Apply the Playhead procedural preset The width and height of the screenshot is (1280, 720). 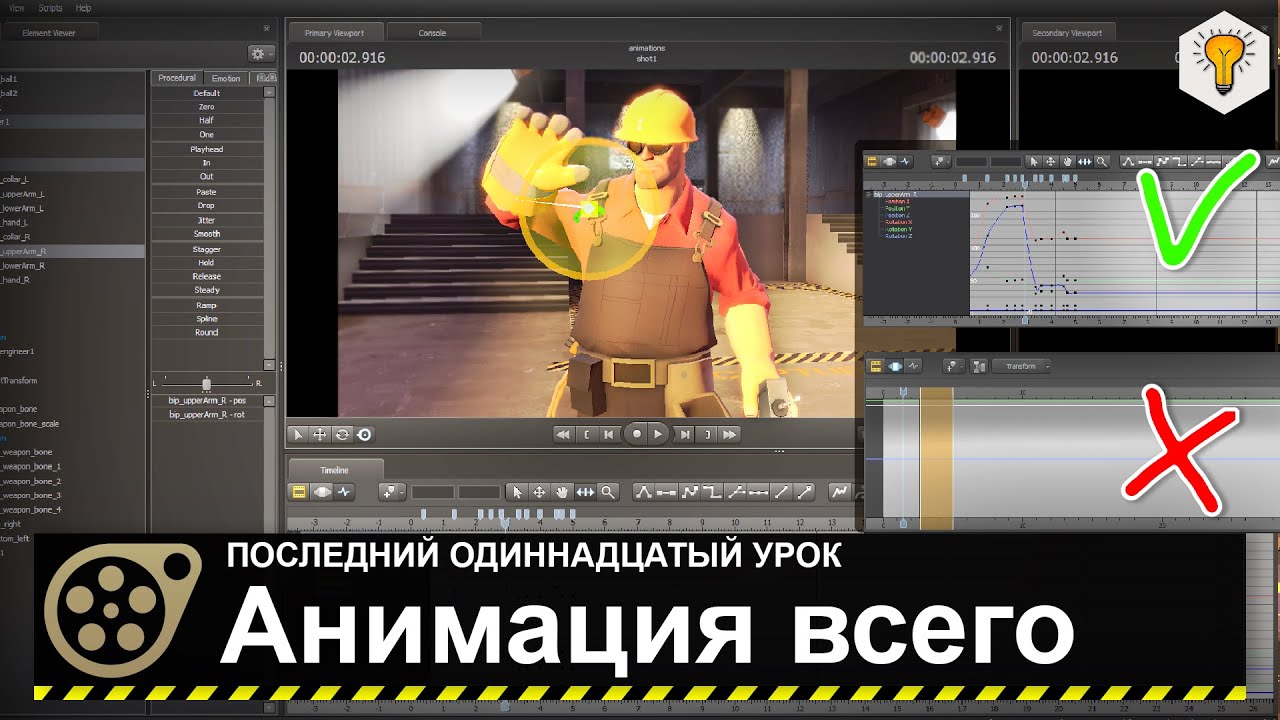(x=206, y=149)
